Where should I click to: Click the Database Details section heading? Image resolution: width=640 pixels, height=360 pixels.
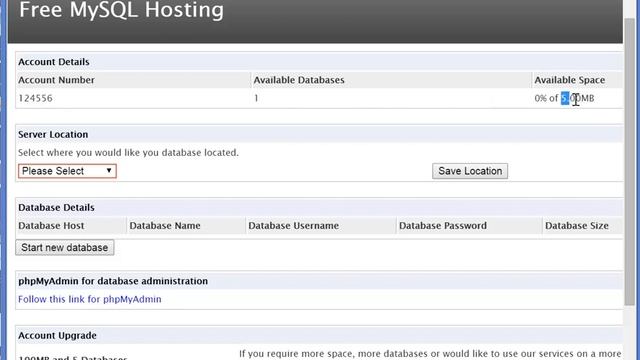pos(56,207)
